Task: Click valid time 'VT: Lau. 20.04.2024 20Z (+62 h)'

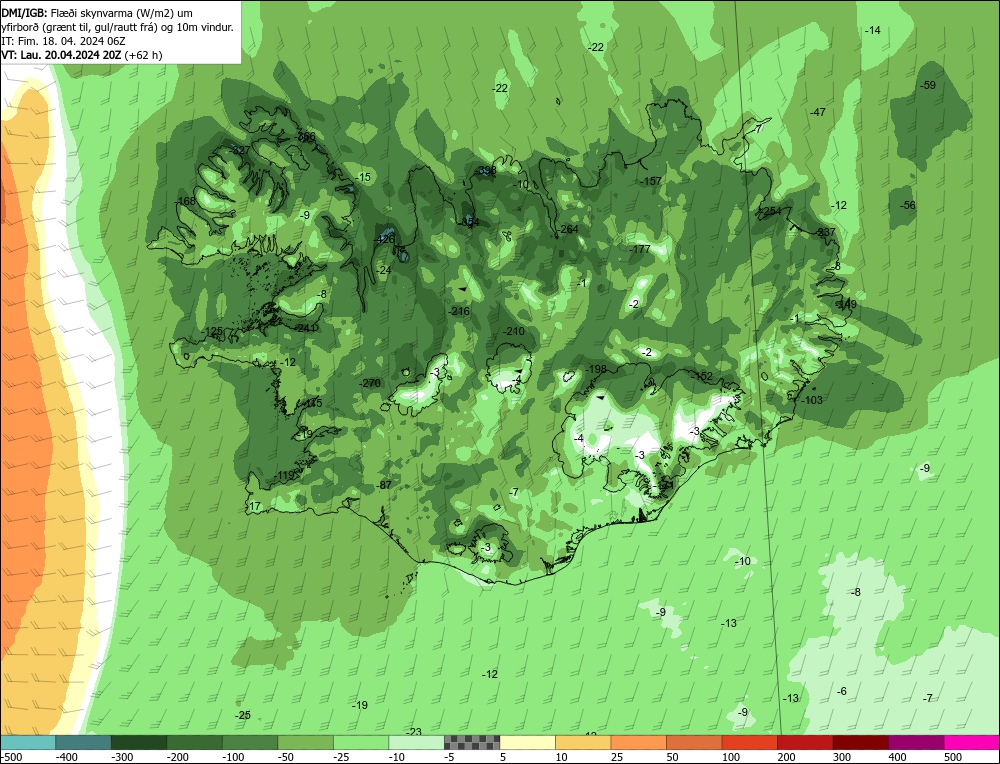Action: tap(82, 55)
